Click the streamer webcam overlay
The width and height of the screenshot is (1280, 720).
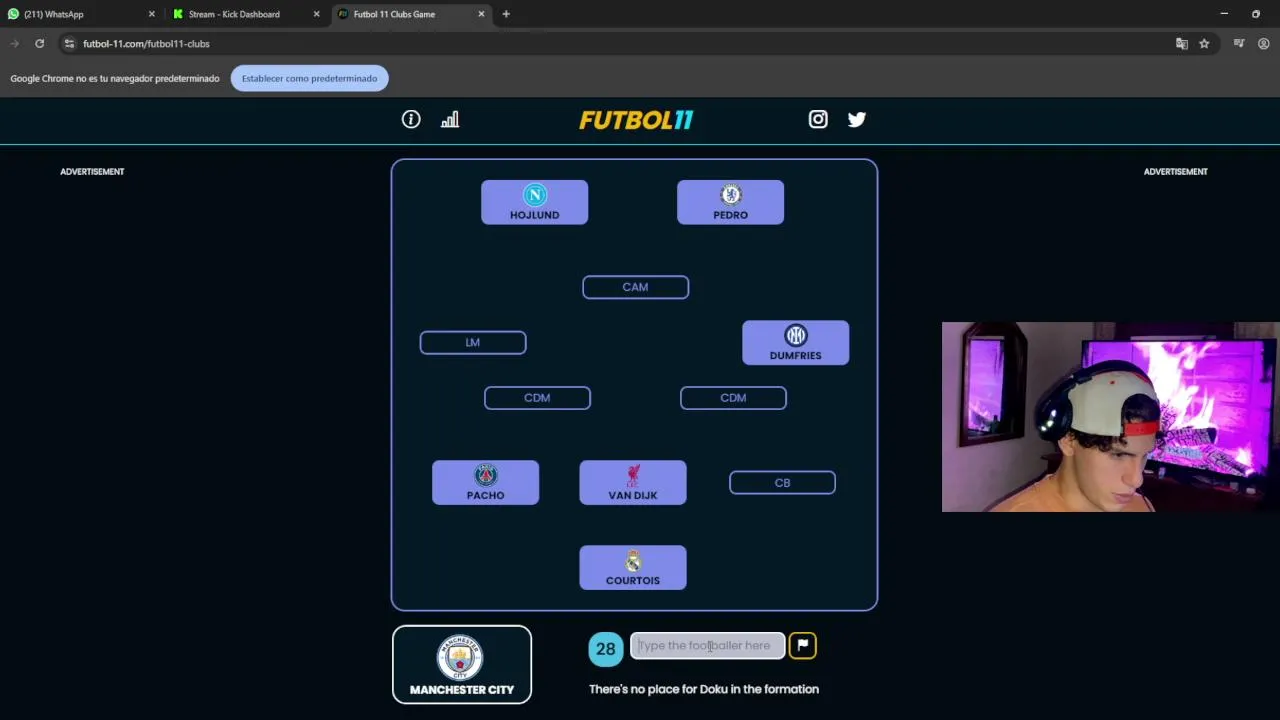[1110, 417]
